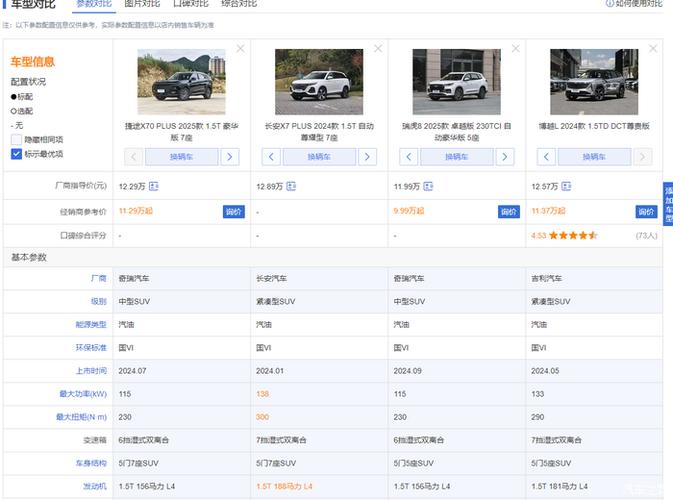Click next arrow under 长安X7 PLUS

[x=367, y=157]
